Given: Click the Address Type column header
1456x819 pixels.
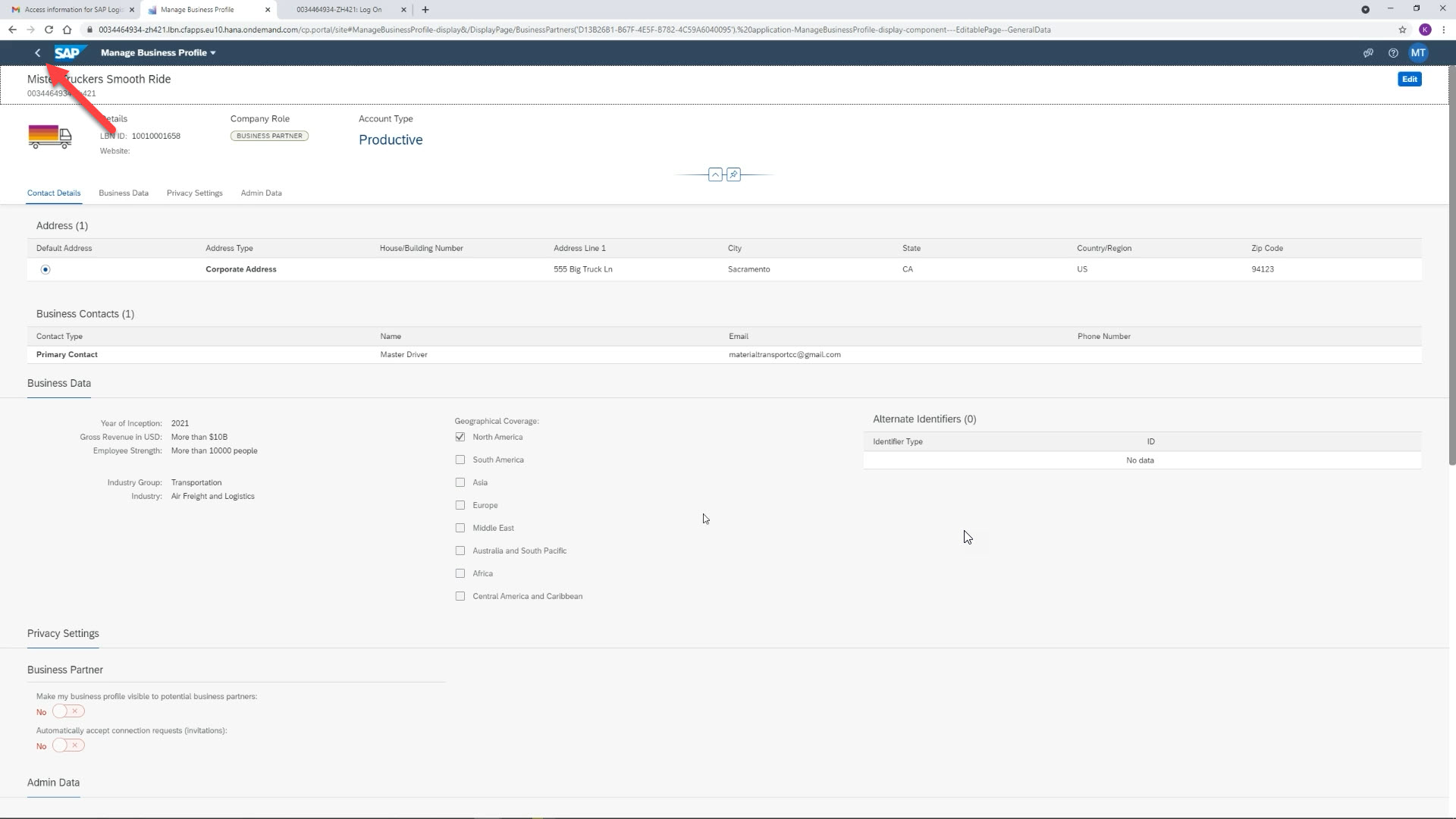Looking at the screenshot, I should point(229,249).
